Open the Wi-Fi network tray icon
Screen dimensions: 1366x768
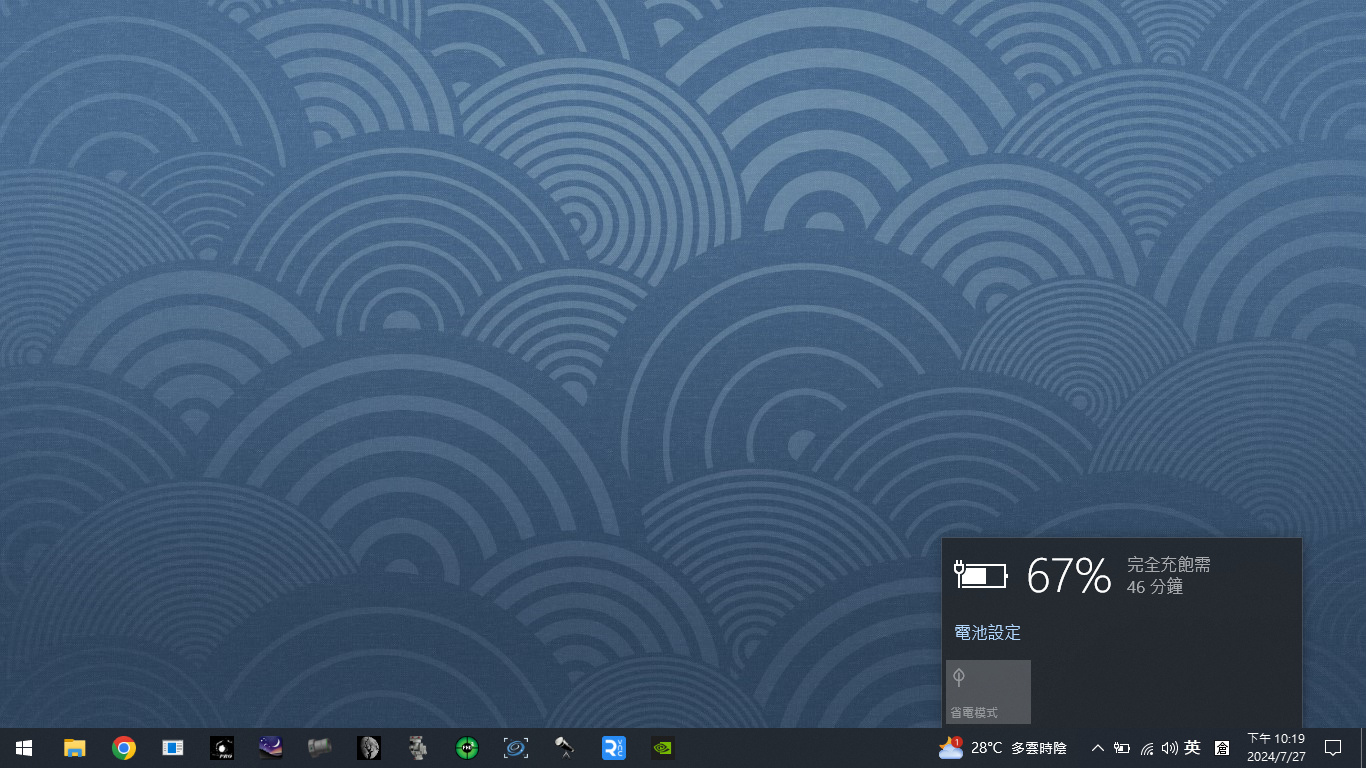(1146, 748)
